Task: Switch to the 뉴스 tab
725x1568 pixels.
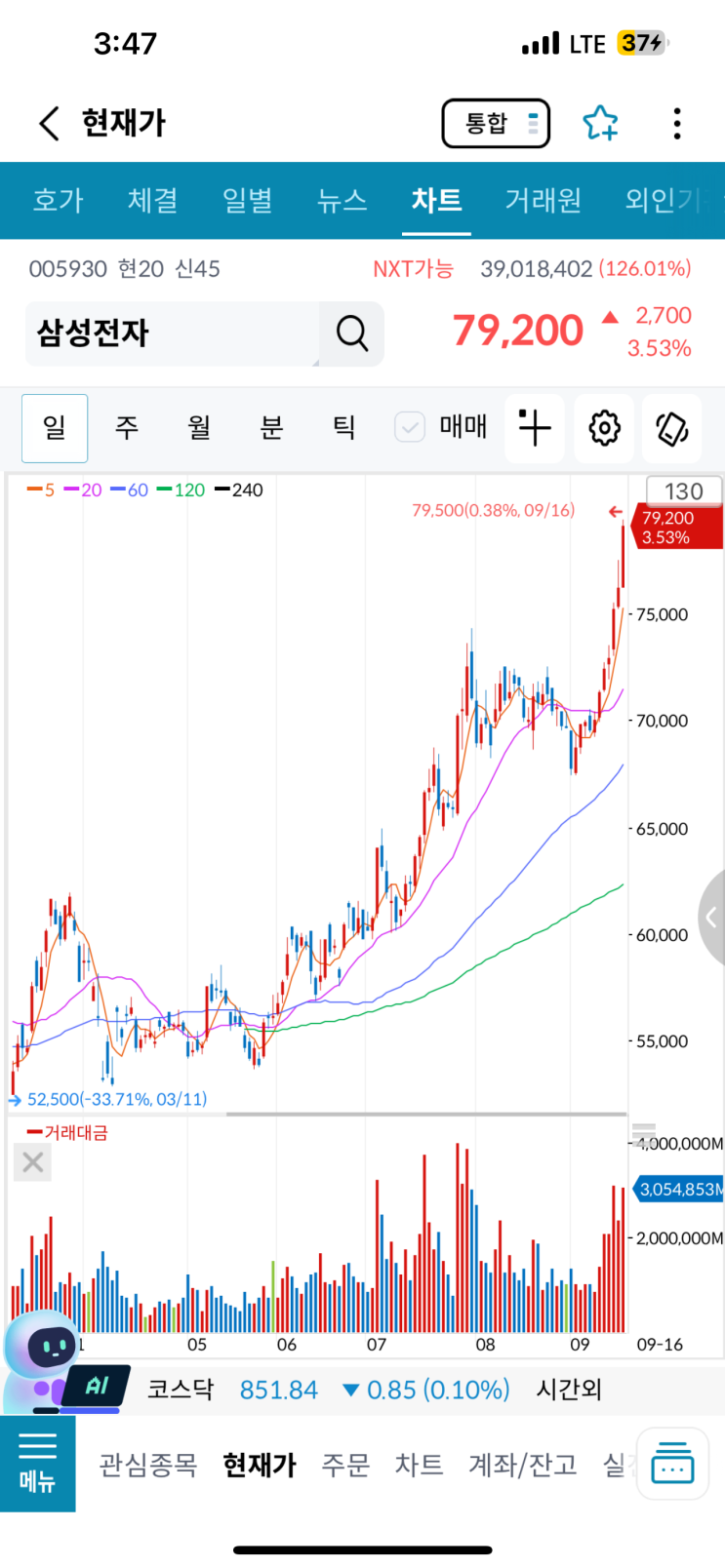Action: [x=342, y=201]
